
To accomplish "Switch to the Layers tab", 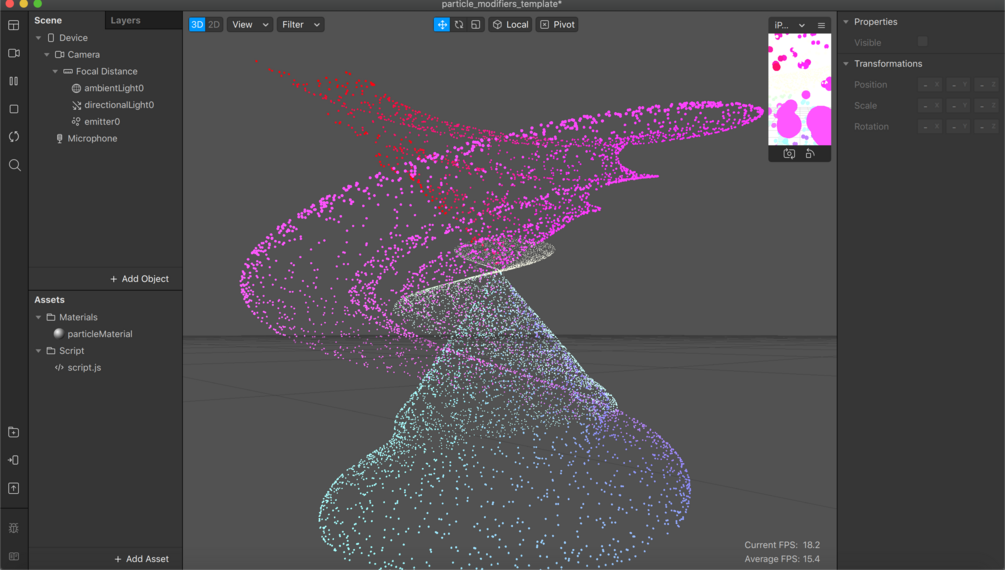I will [126, 21].
